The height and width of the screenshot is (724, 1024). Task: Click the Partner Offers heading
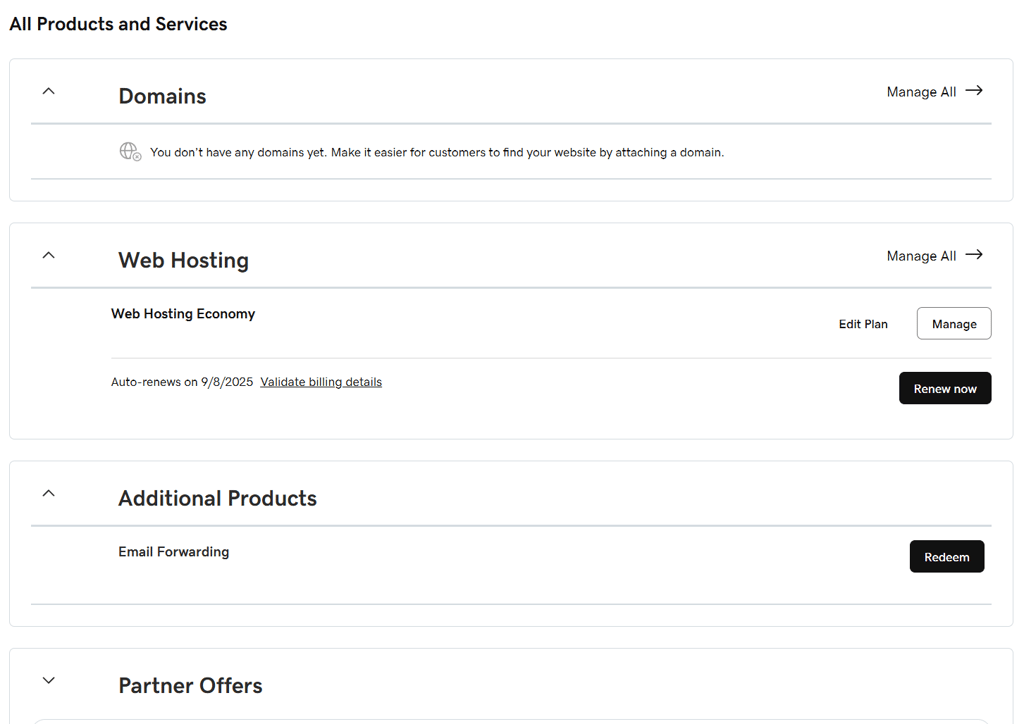[x=190, y=685]
